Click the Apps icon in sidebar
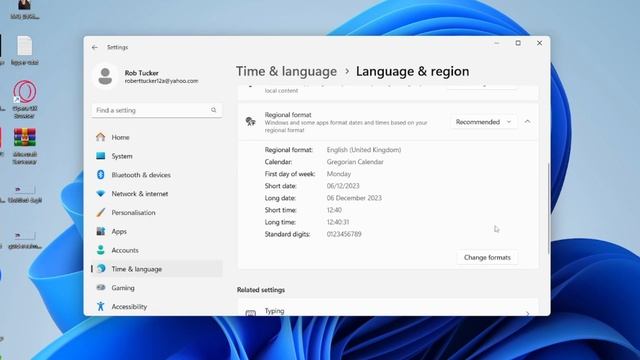Image resolution: width=640 pixels, height=360 pixels. (100, 231)
